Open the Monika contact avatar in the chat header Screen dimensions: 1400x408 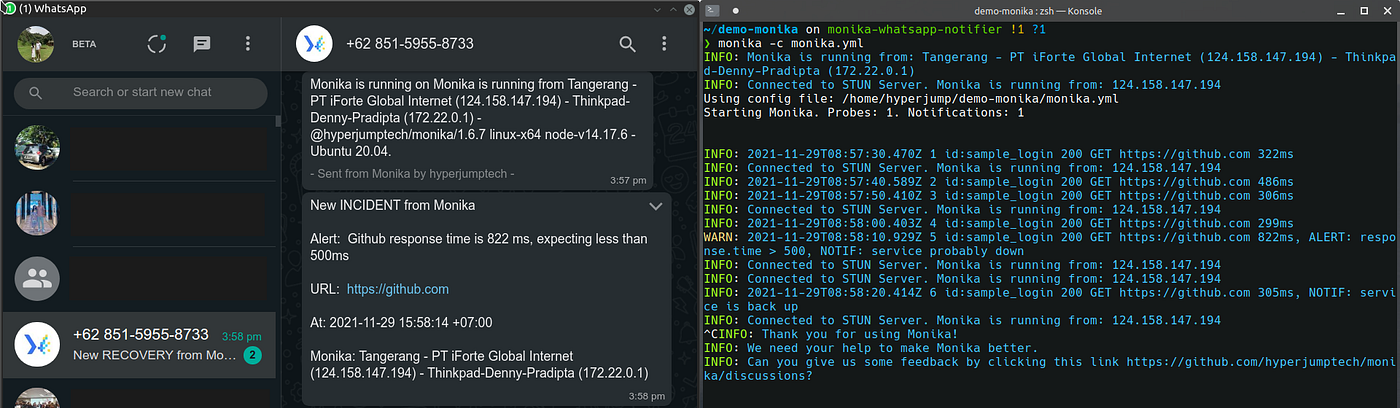point(315,44)
